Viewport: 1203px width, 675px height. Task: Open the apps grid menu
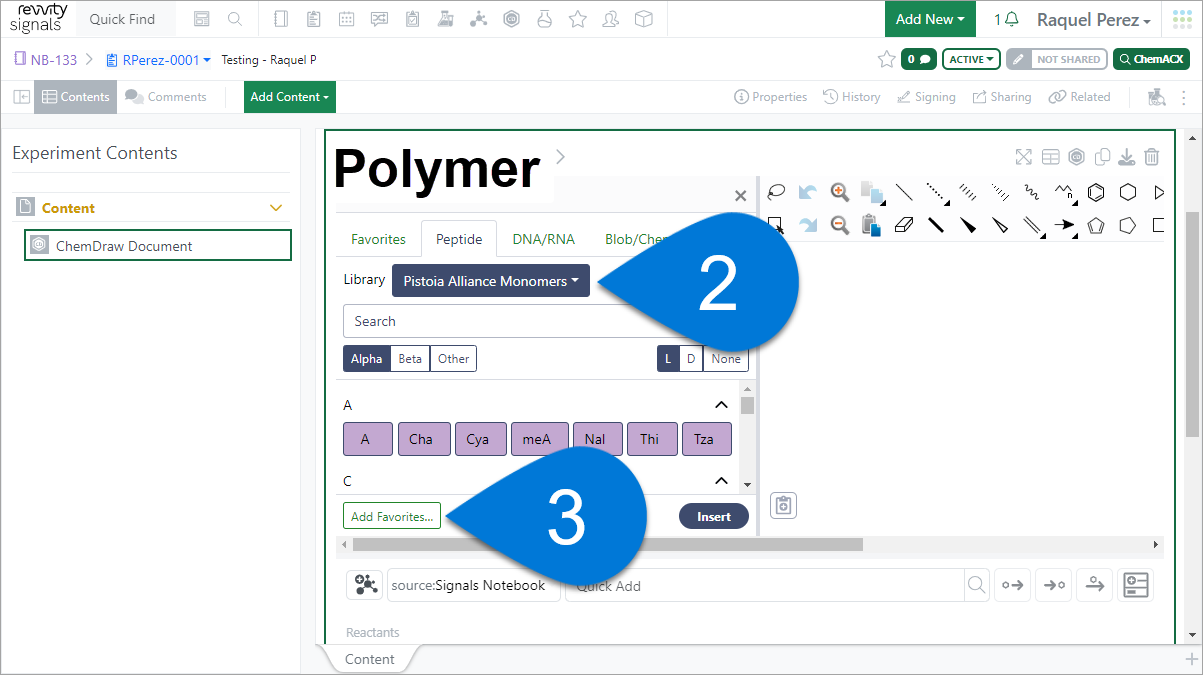click(x=1183, y=19)
